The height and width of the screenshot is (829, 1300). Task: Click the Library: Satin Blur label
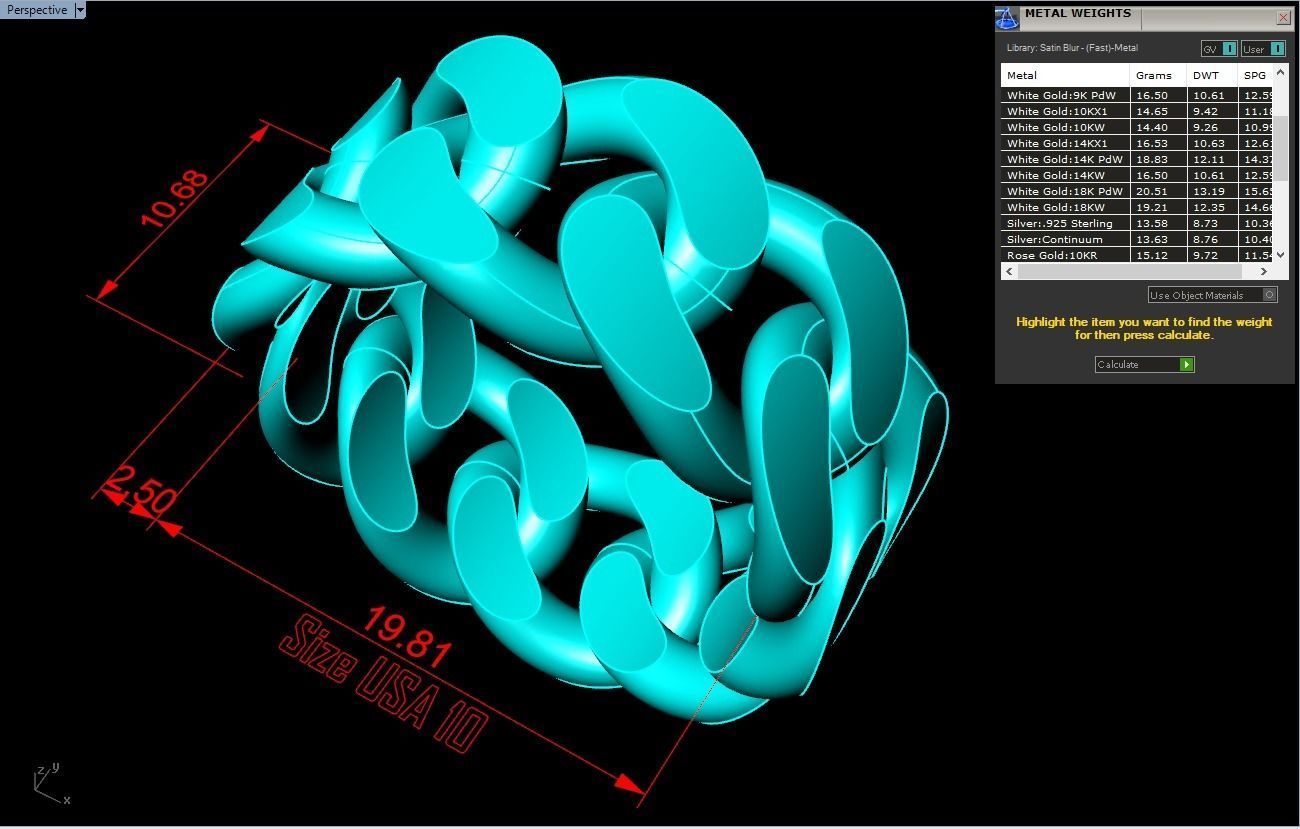pos(1072,48)
